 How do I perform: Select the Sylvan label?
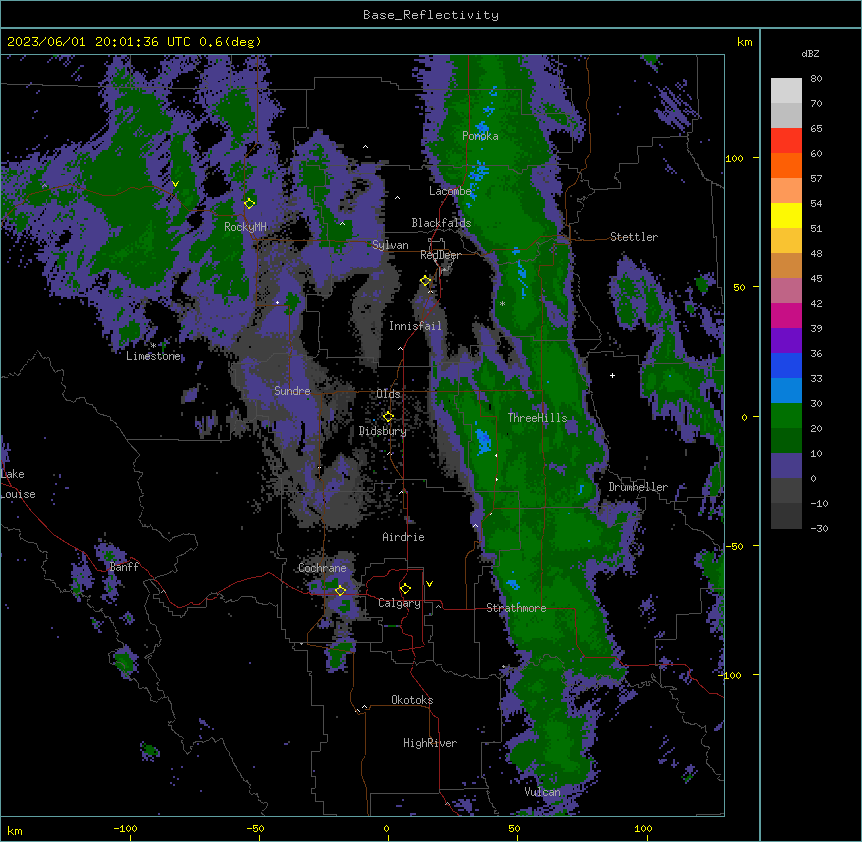[390, 245]
